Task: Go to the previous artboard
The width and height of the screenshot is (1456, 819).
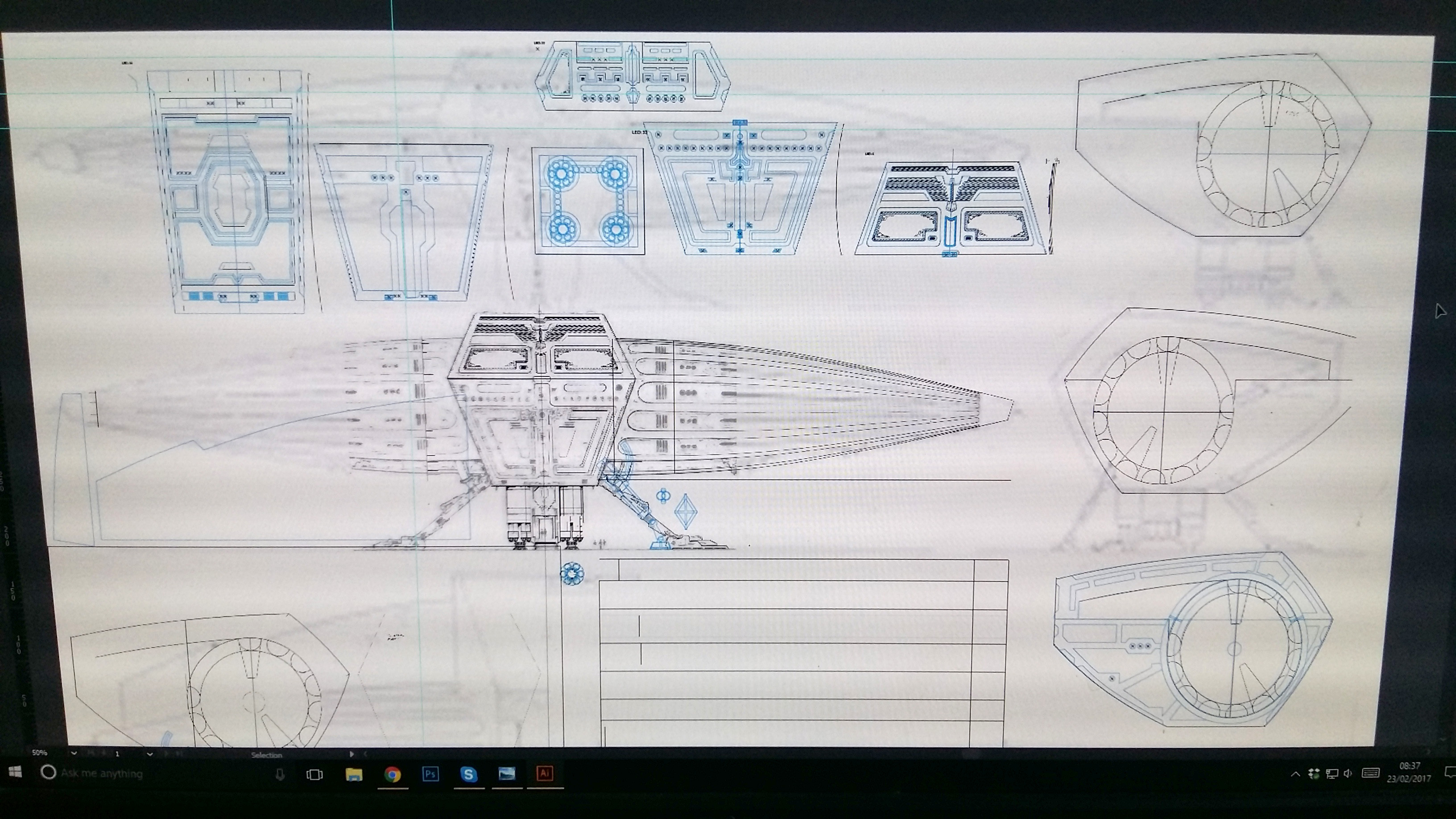Action: [104, 753]
